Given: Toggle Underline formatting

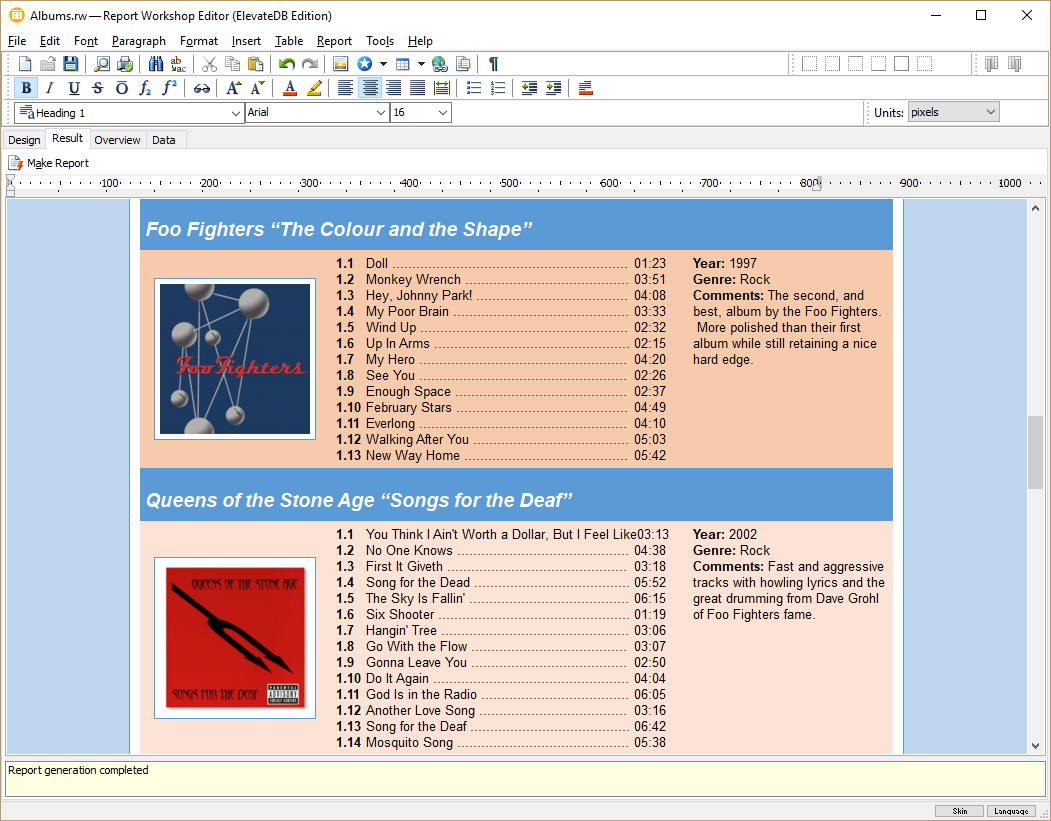Looking at the screenshot, I should (74, 88).
